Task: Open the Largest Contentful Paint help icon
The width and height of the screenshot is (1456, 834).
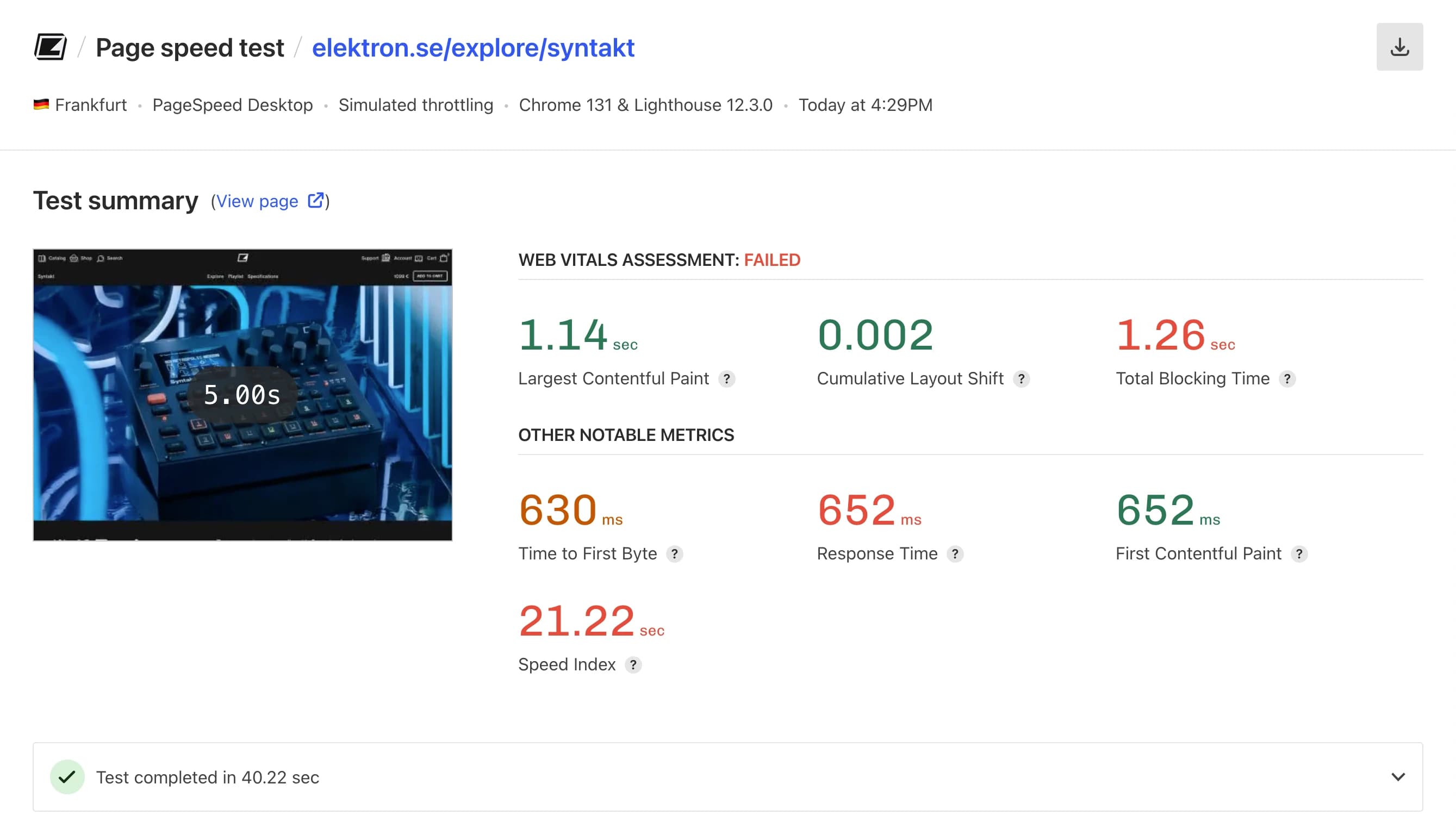Action: pos(727,378)
